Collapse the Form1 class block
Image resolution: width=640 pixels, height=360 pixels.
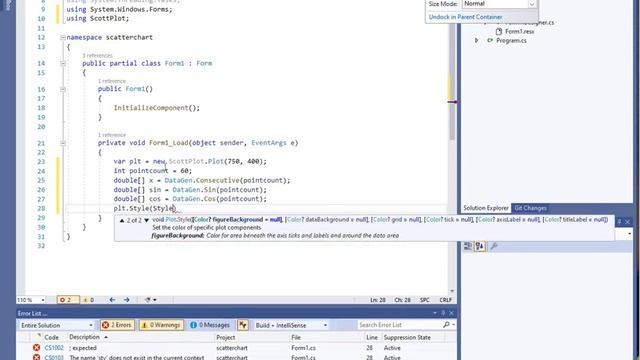coord(63,63)
